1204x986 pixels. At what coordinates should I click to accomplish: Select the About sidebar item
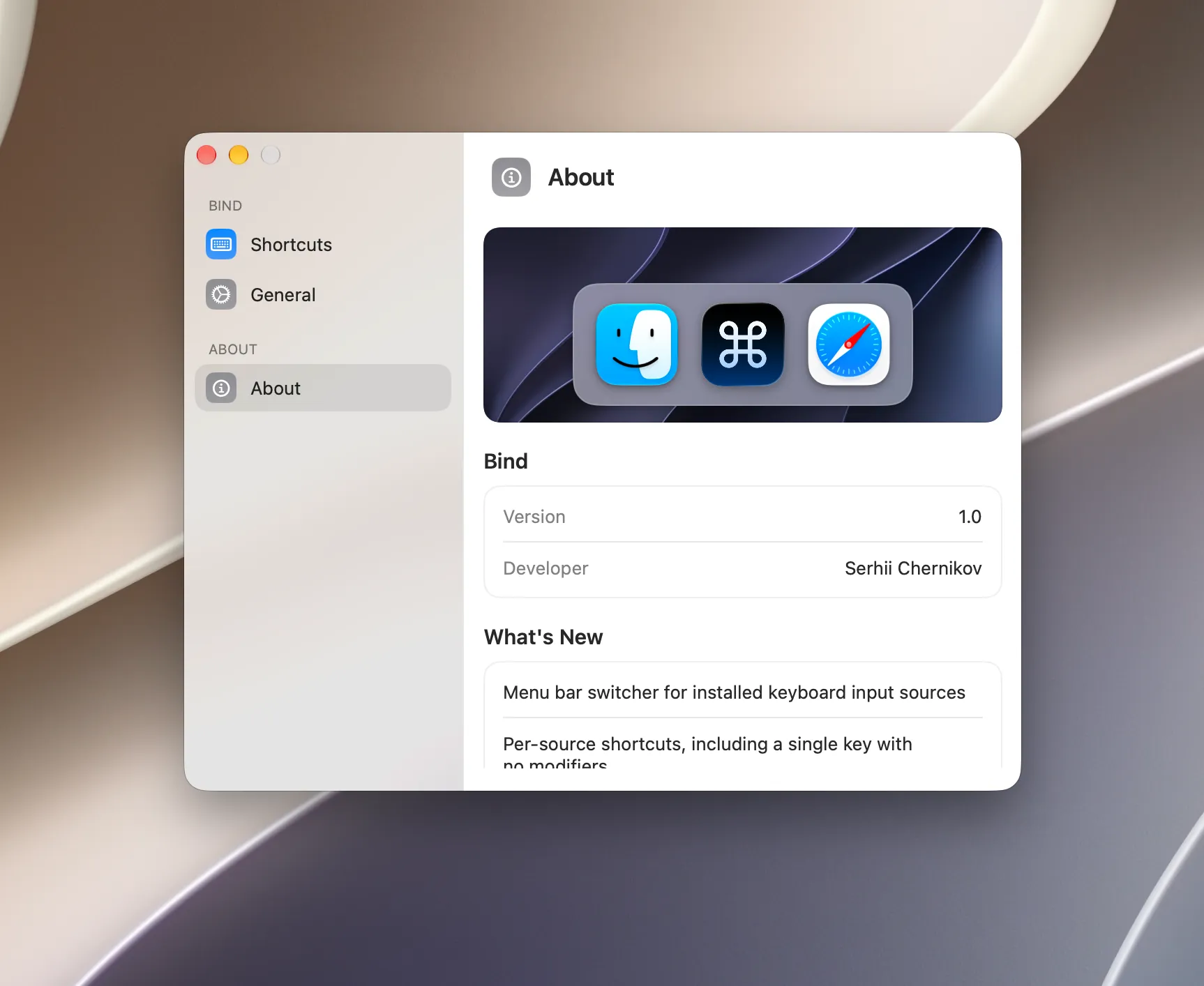click(323, 388)
